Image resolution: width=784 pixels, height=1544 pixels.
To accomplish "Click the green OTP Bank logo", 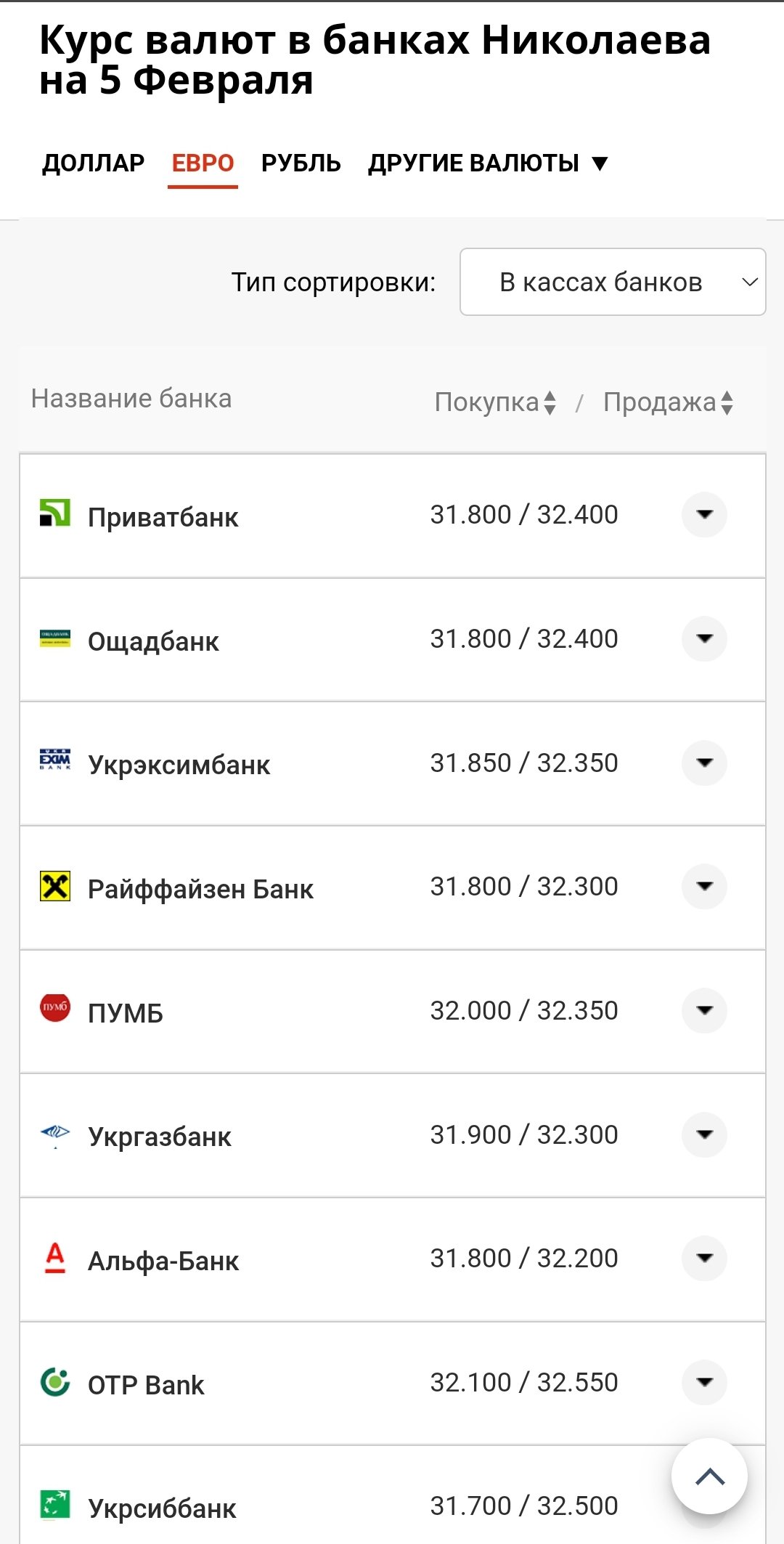I will pos(55,1382).
